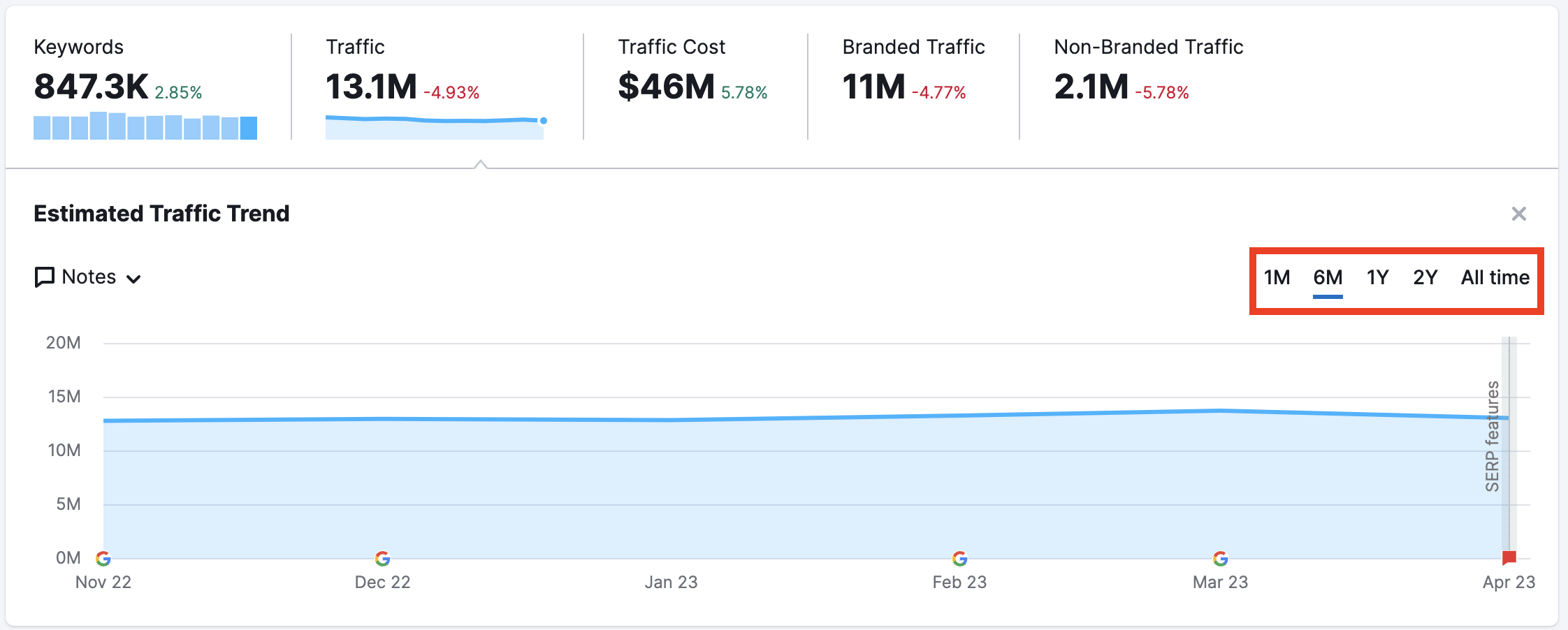Click the Google update icon at Feb 23
The width and height of the screenshot is (1568, 630).
point(959,558)
